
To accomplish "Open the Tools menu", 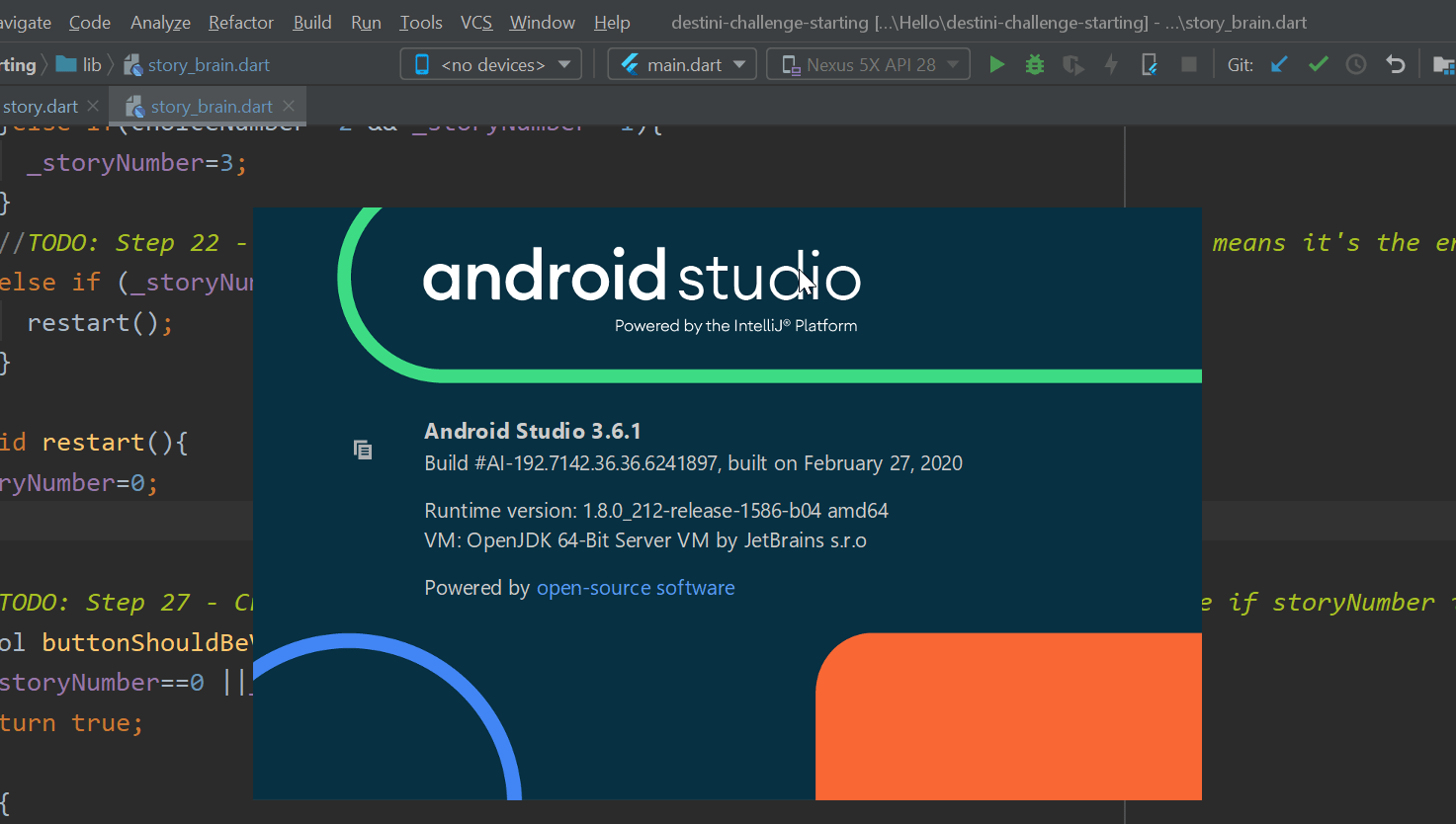I will click(x=421, y=22).
